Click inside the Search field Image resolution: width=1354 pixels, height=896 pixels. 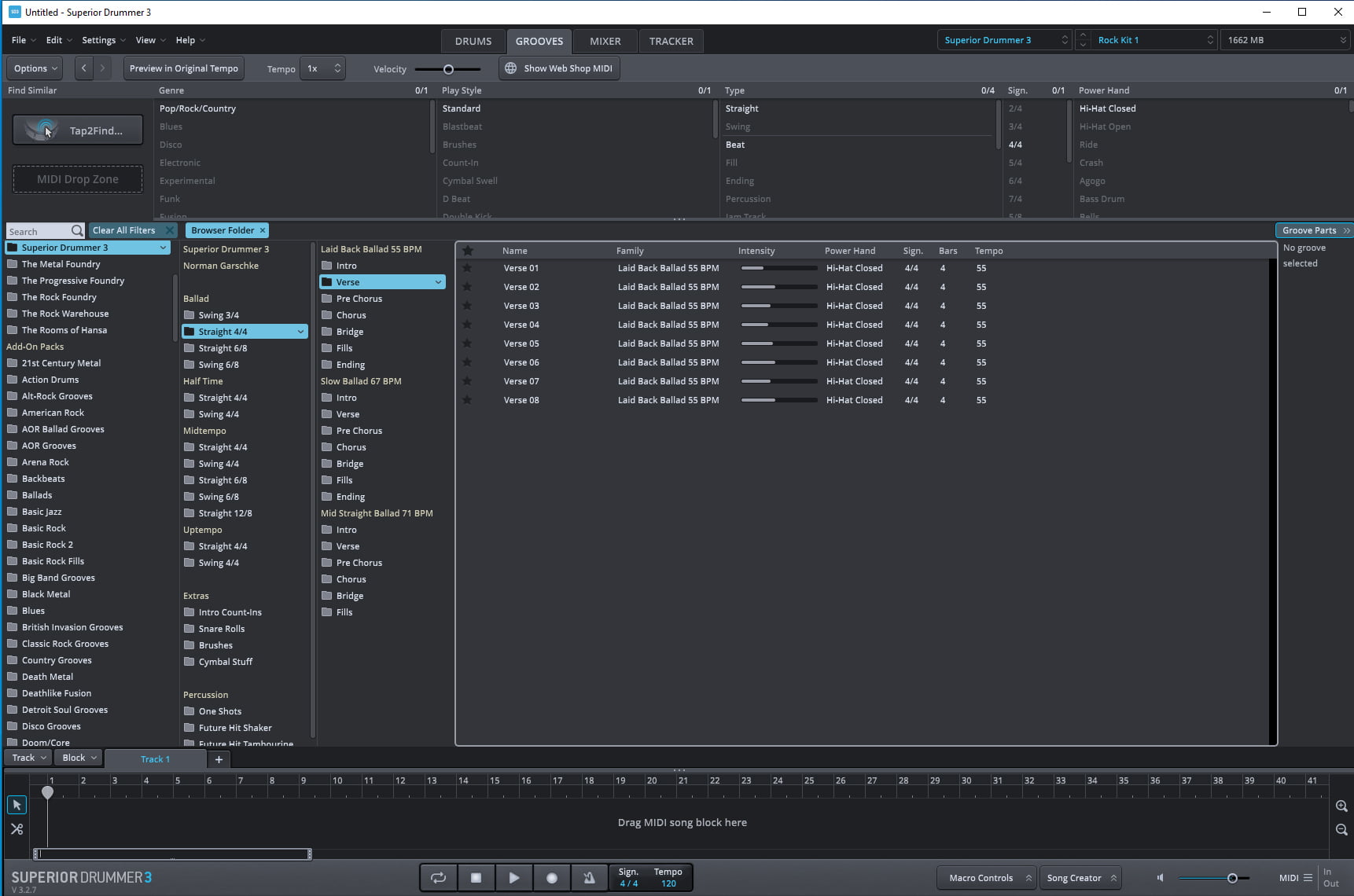point(39,230)
